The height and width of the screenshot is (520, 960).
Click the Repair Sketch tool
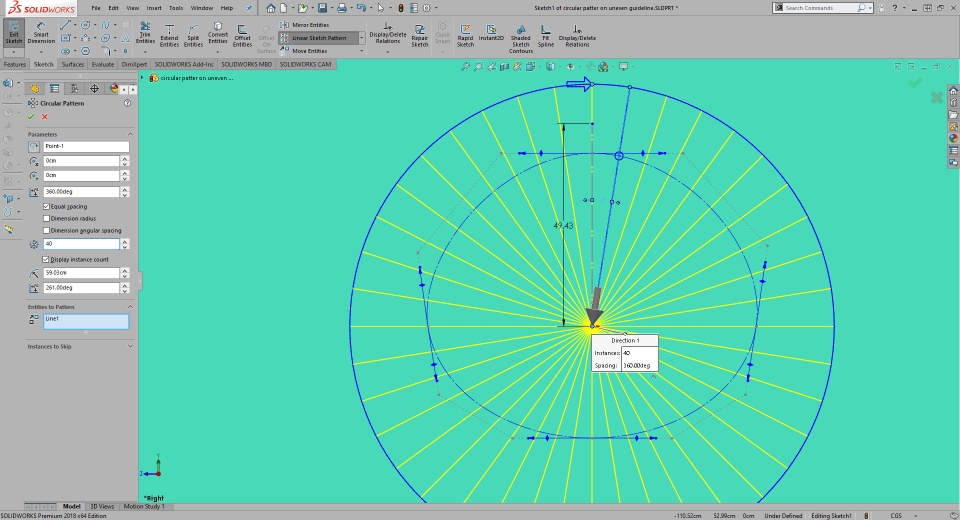pos(419,36)
